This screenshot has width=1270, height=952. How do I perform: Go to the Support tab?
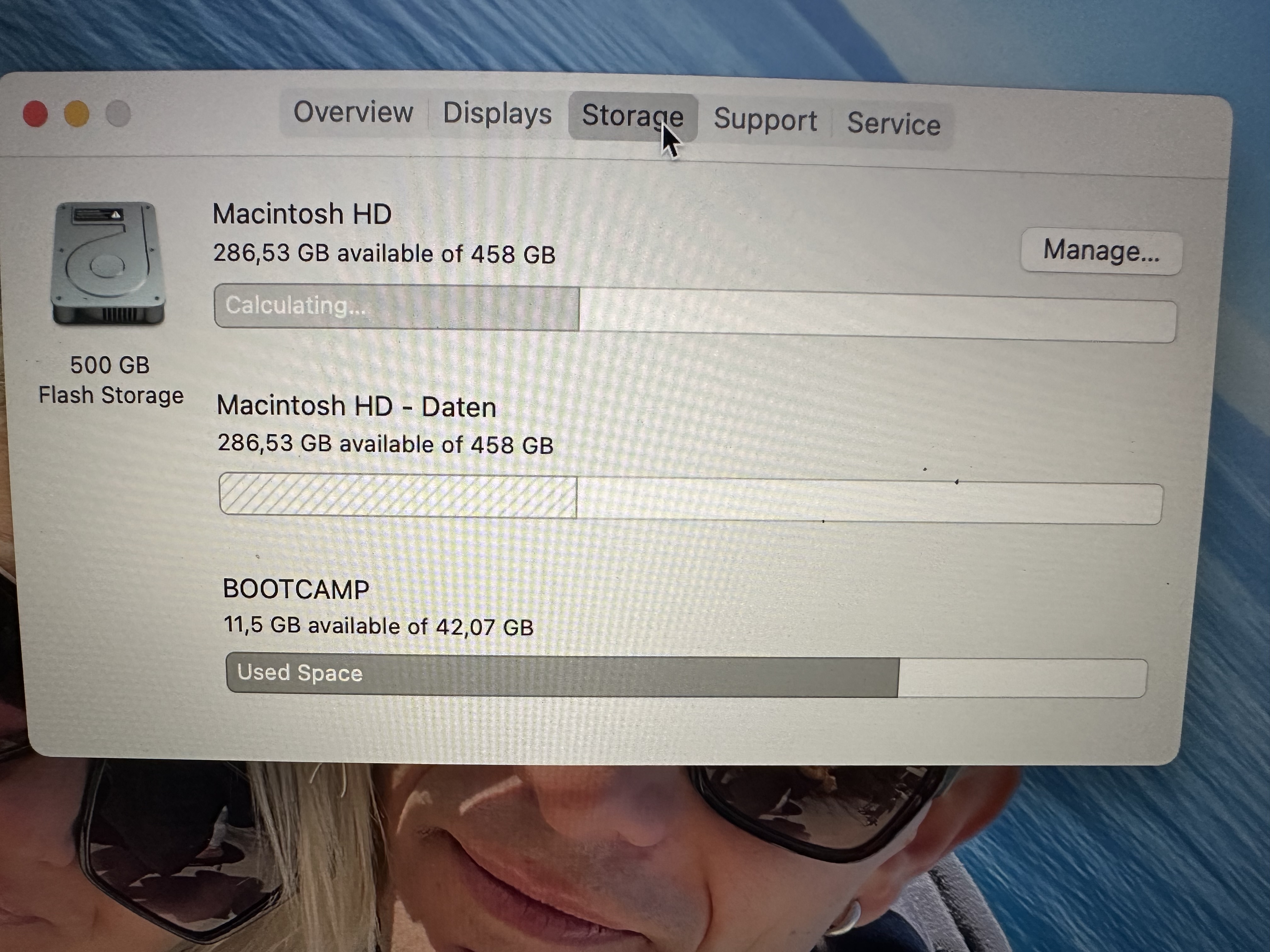[x=765, y=120]
